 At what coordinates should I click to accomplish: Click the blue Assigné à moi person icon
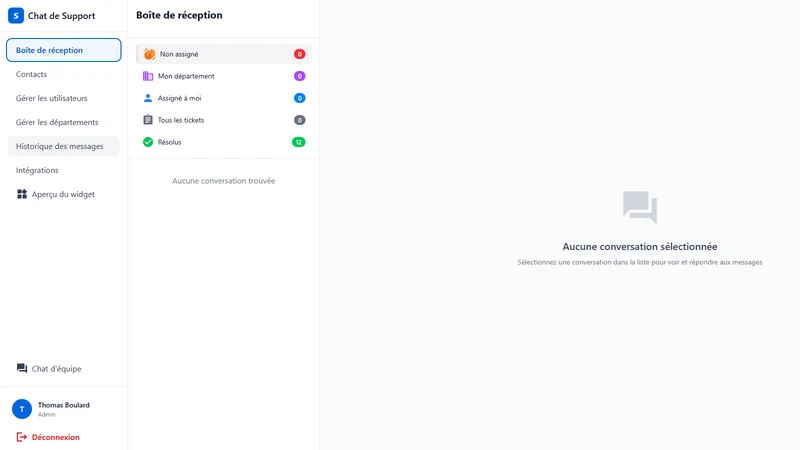click(x=148, y=98)
